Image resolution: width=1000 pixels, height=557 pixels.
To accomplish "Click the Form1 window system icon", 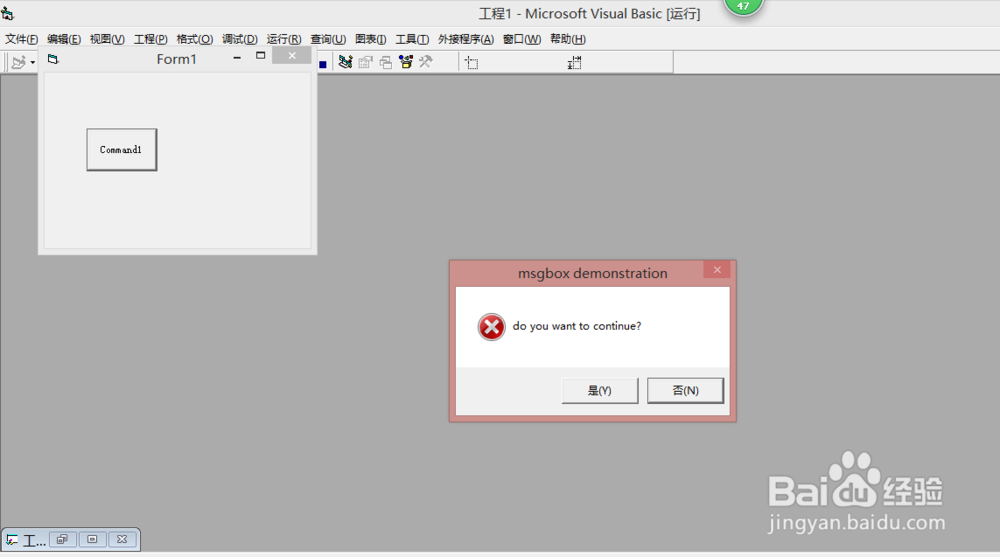I will 53,59.
